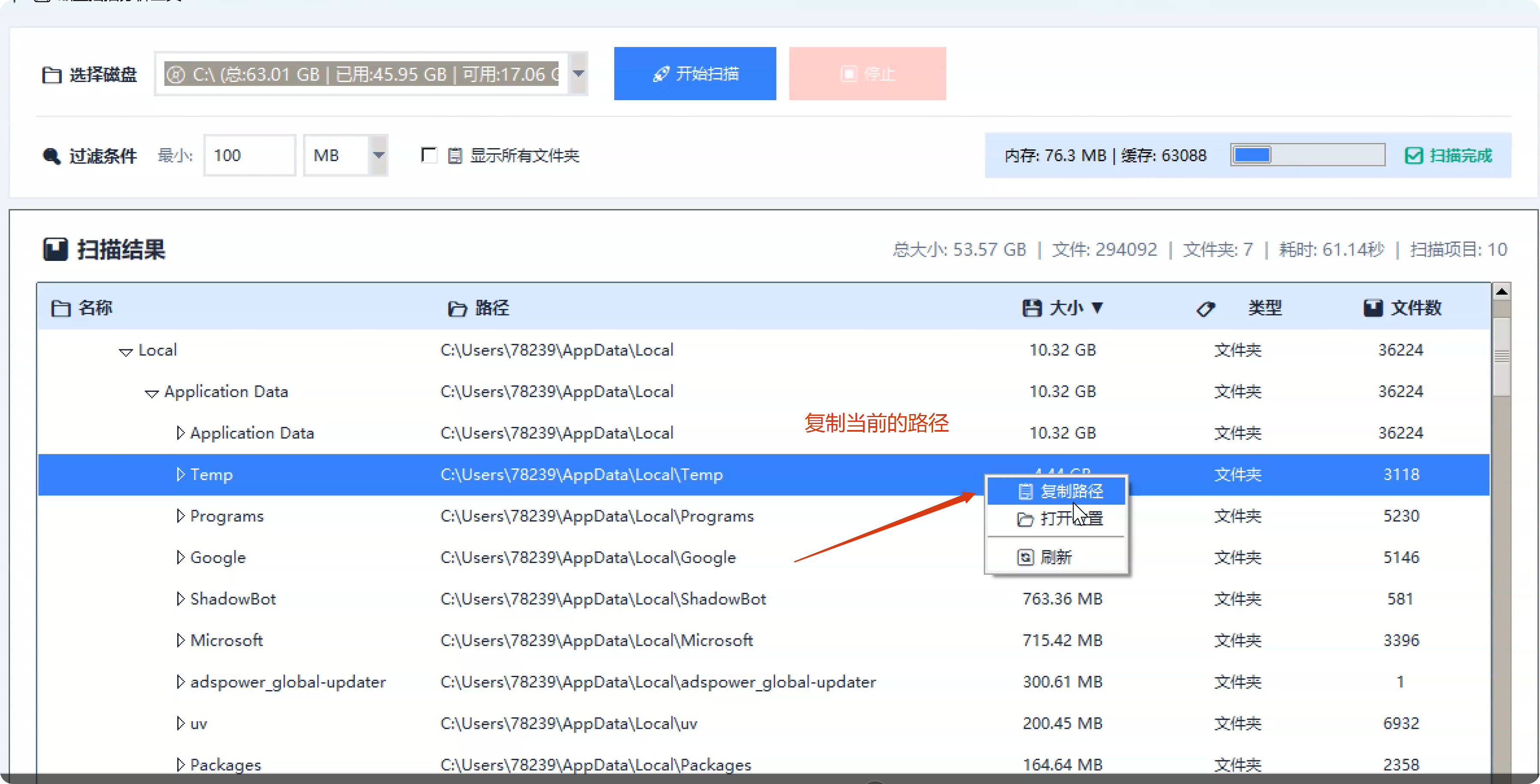Screen dimensions: 1540x784
Task: Click the icon beside File Count header
Action: pyautogui.click(x=1373, y=309)
